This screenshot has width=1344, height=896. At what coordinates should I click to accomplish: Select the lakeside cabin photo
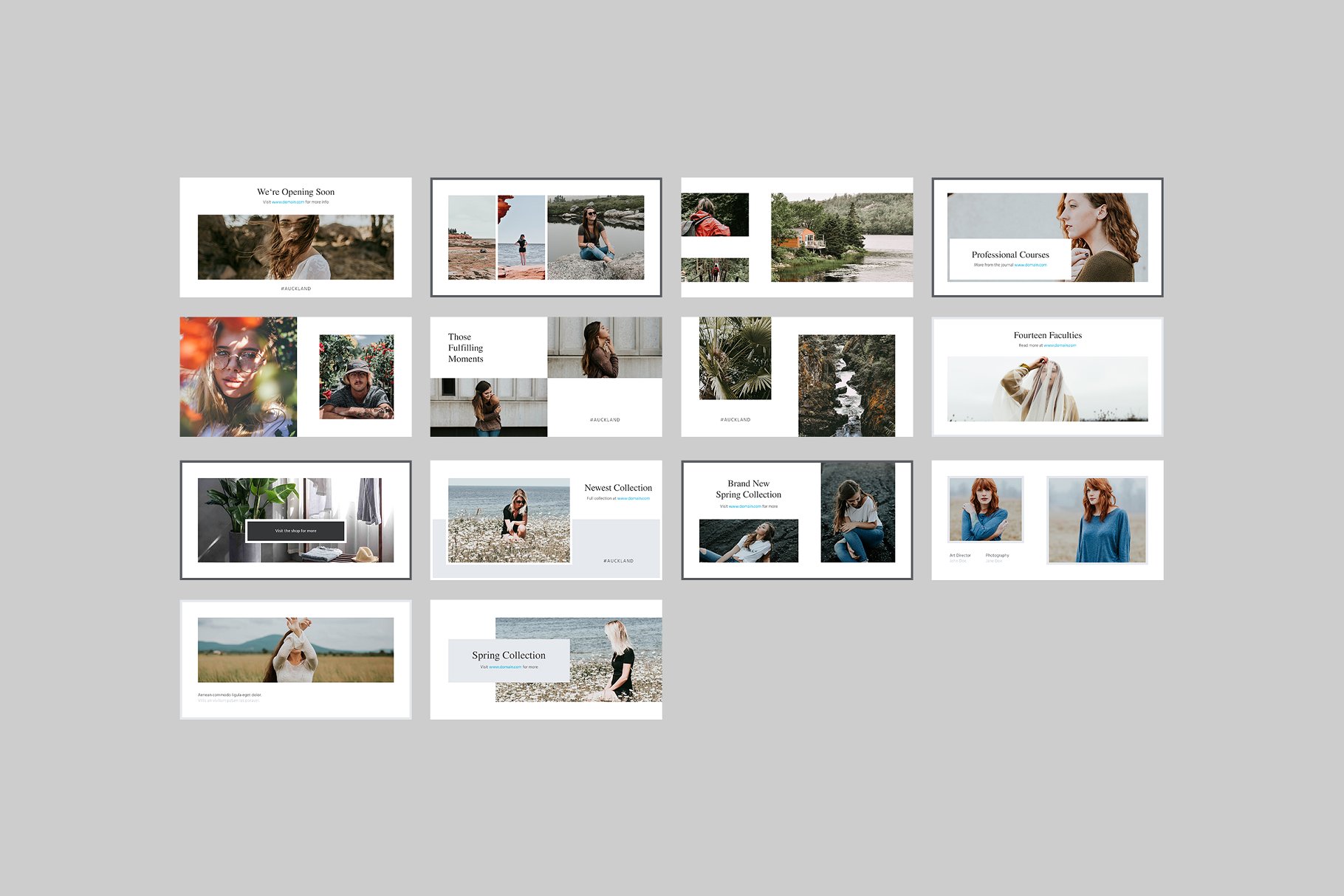tap(841, 237)
